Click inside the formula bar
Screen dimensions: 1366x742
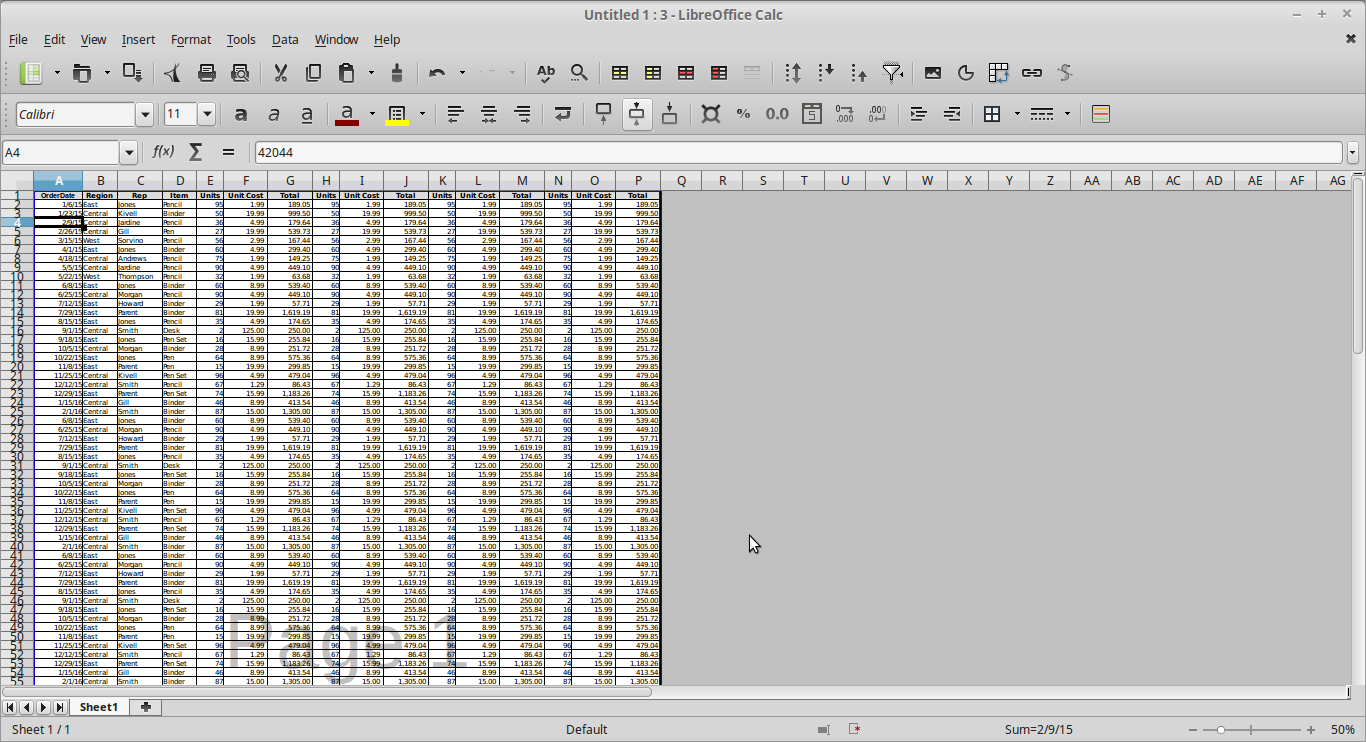tap(700, 151)
